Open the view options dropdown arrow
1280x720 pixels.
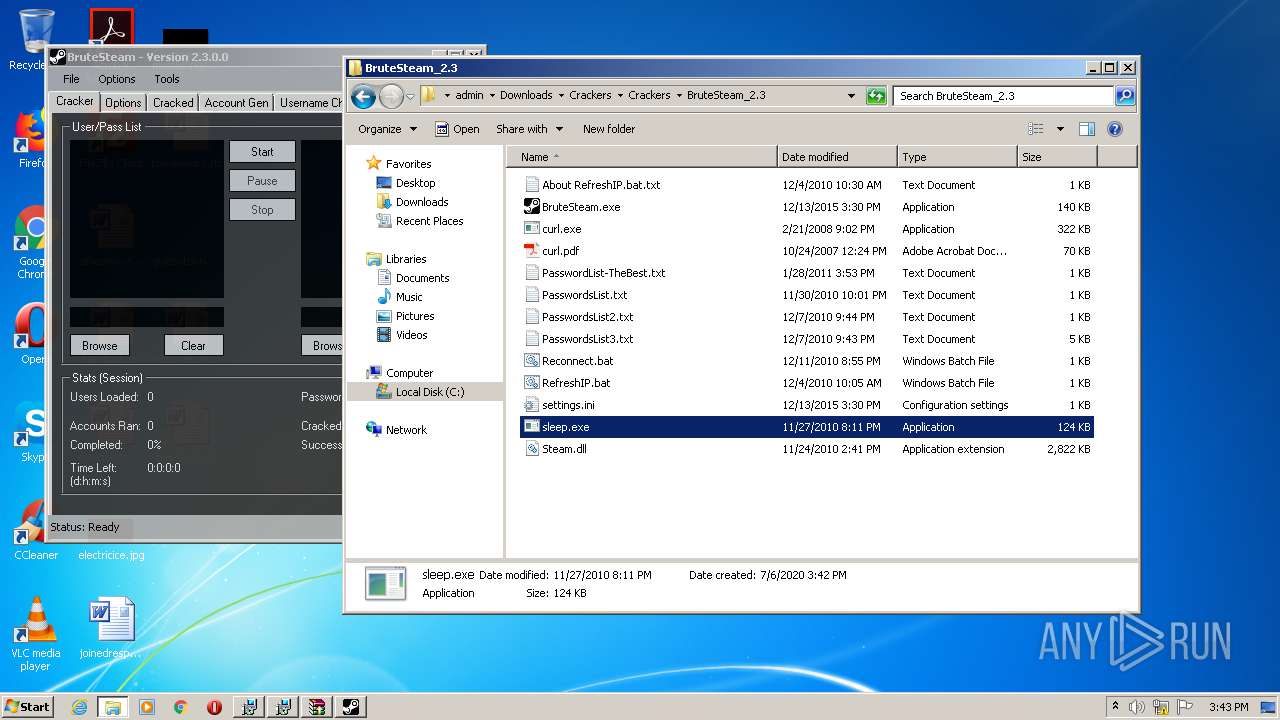pos(1060,129)
